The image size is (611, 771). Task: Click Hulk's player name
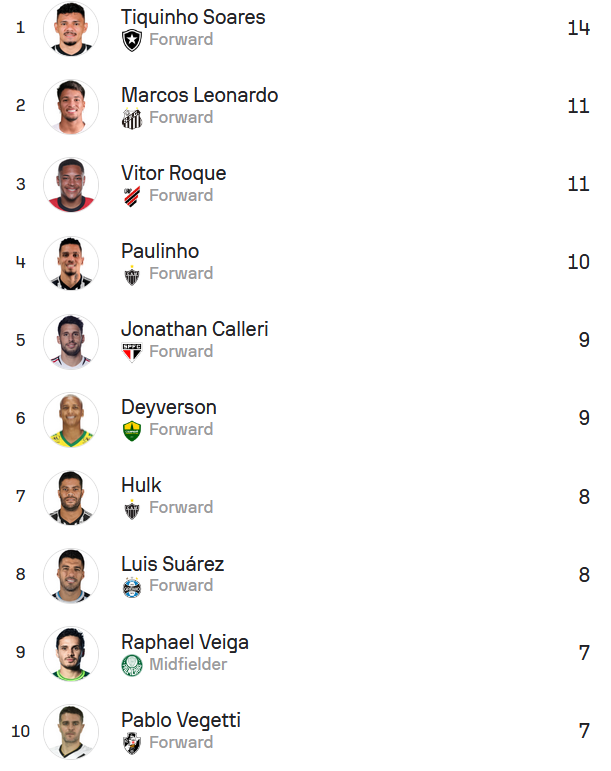click(x=141, y=485)
